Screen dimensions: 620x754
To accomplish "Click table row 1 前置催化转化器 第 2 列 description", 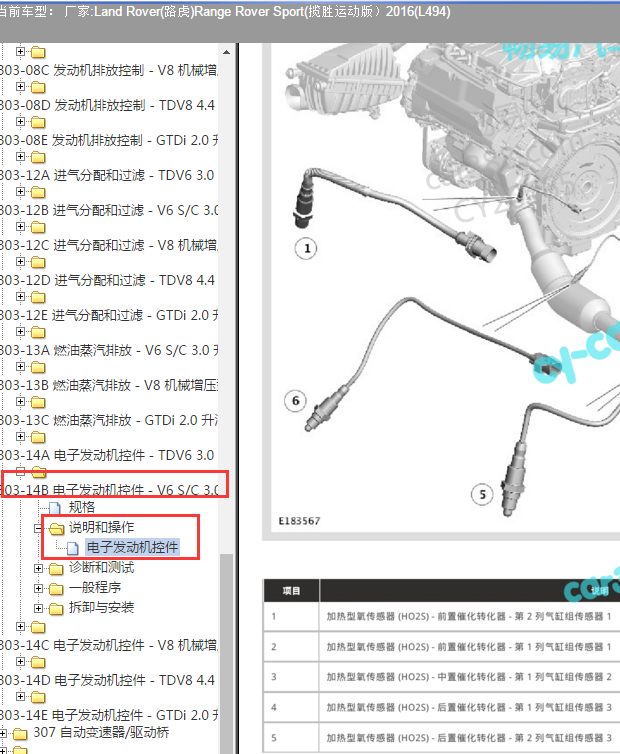I will (x=469, y=616).
